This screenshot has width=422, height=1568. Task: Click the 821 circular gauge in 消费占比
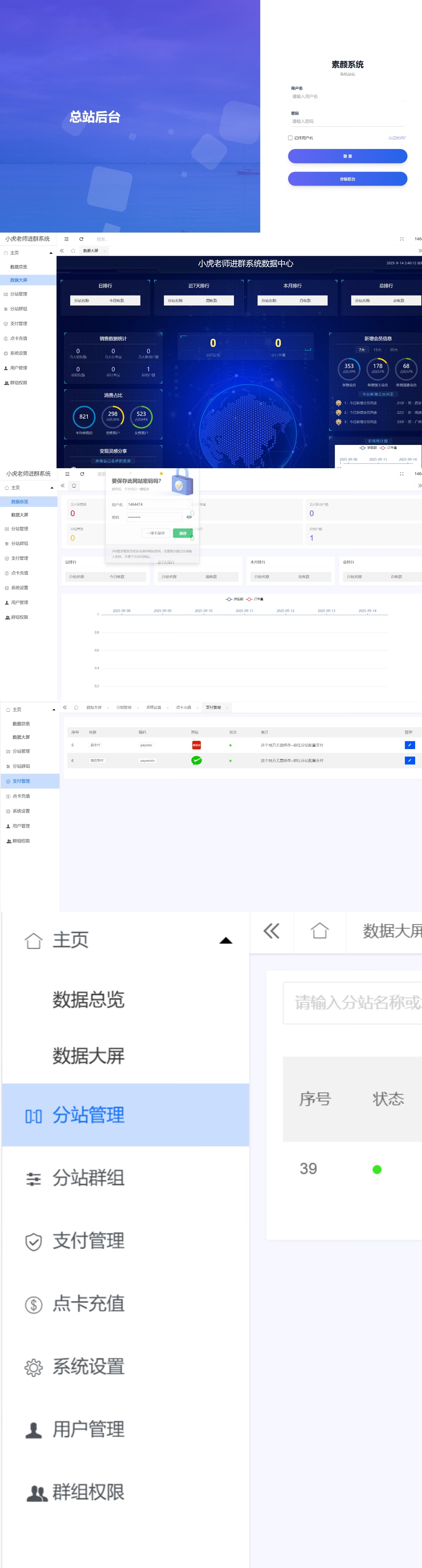[84, 416]
